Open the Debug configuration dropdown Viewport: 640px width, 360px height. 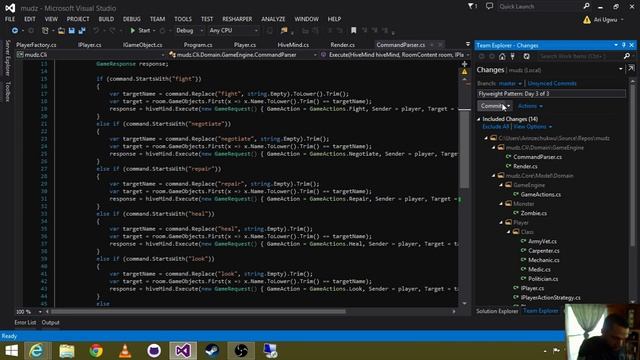(189, 31)
